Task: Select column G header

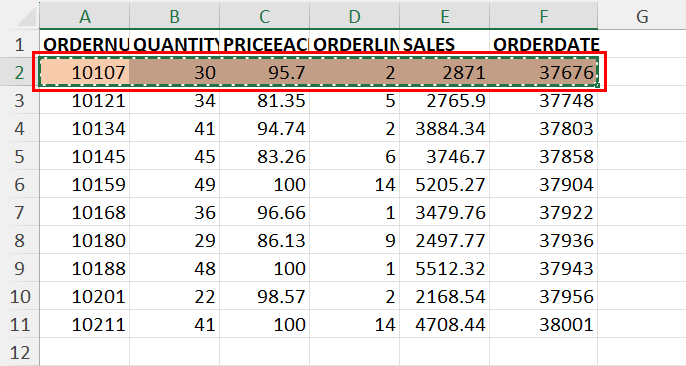Action: point(642,16)
